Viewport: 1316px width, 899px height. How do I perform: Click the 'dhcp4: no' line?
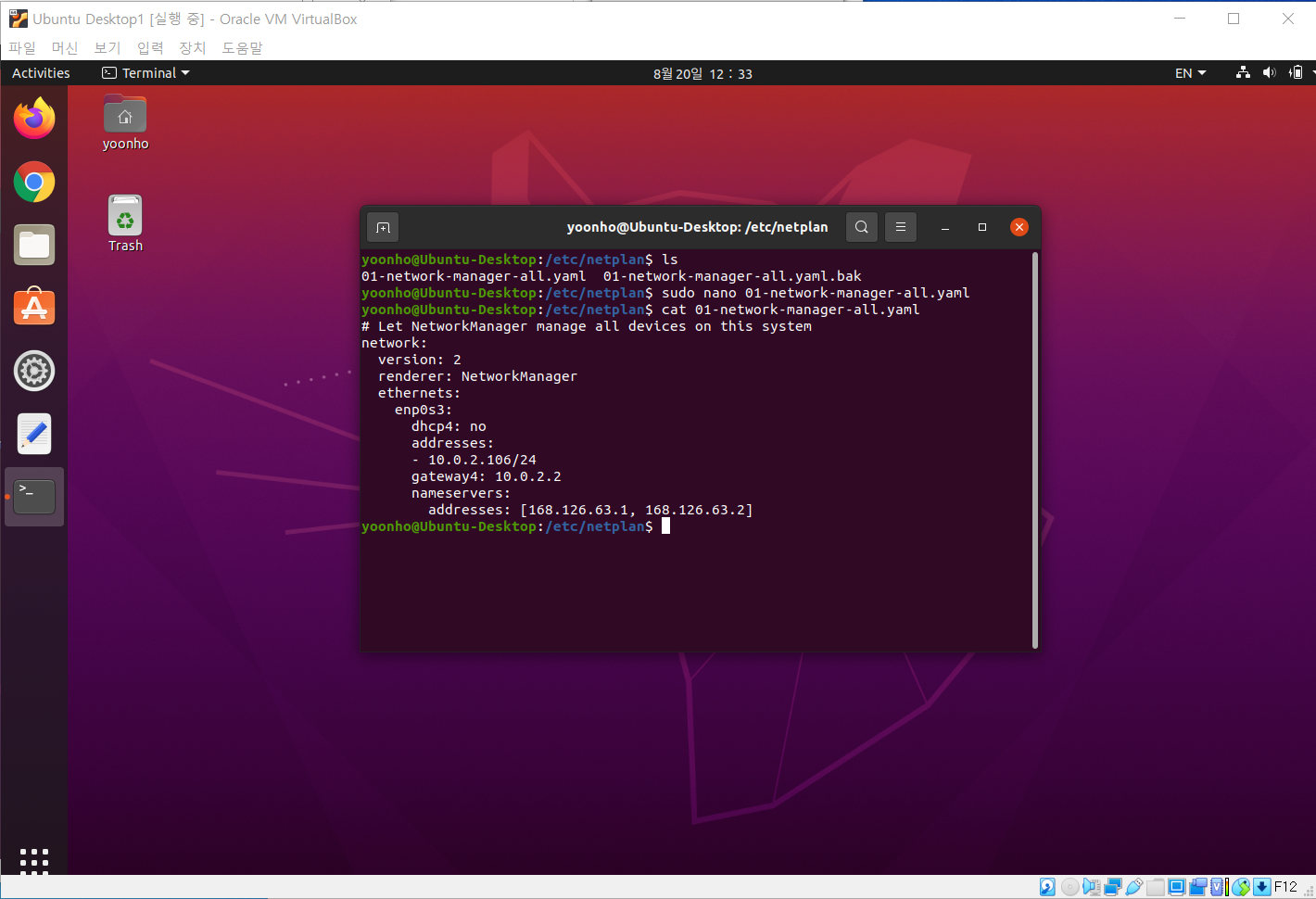[449, 426]
